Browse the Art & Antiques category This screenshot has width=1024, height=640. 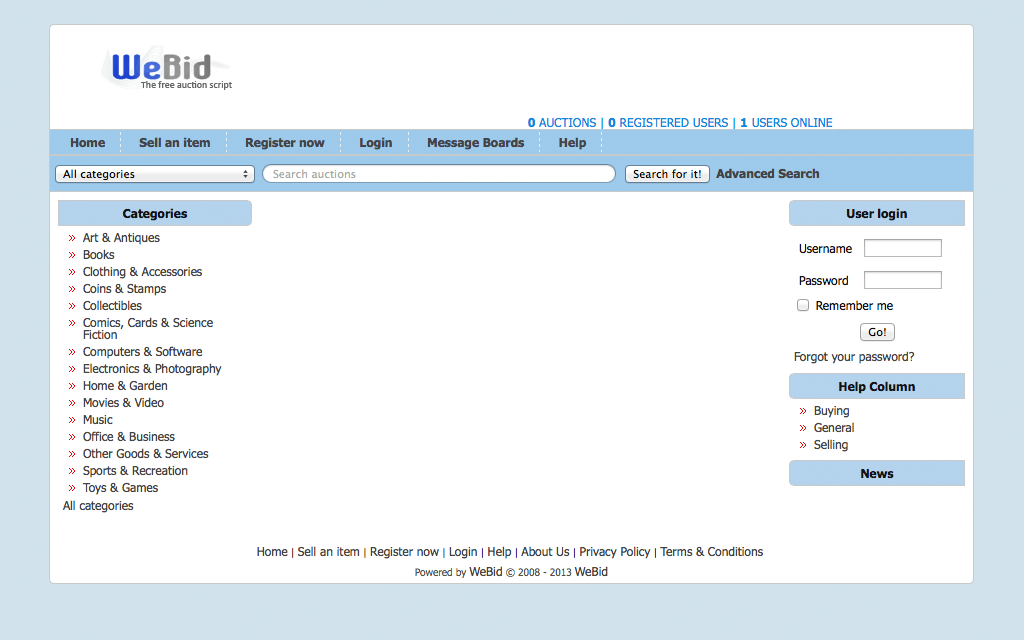pos(121,238)
